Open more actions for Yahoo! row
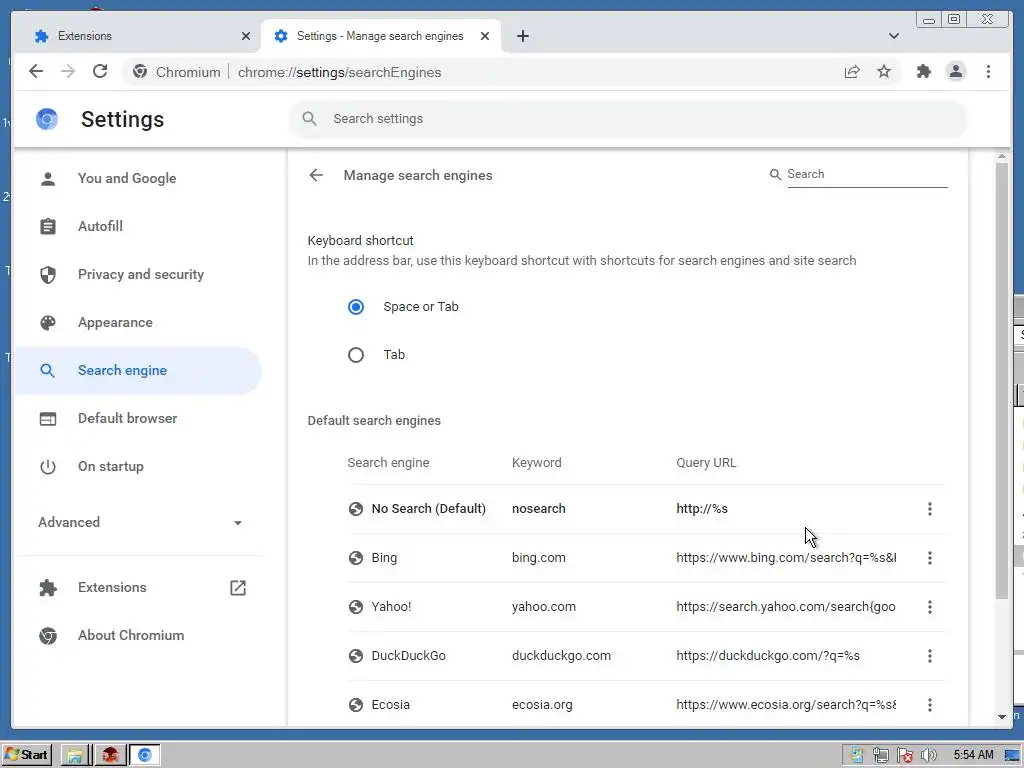The image size is (1024, 768). tap(929, 607)
